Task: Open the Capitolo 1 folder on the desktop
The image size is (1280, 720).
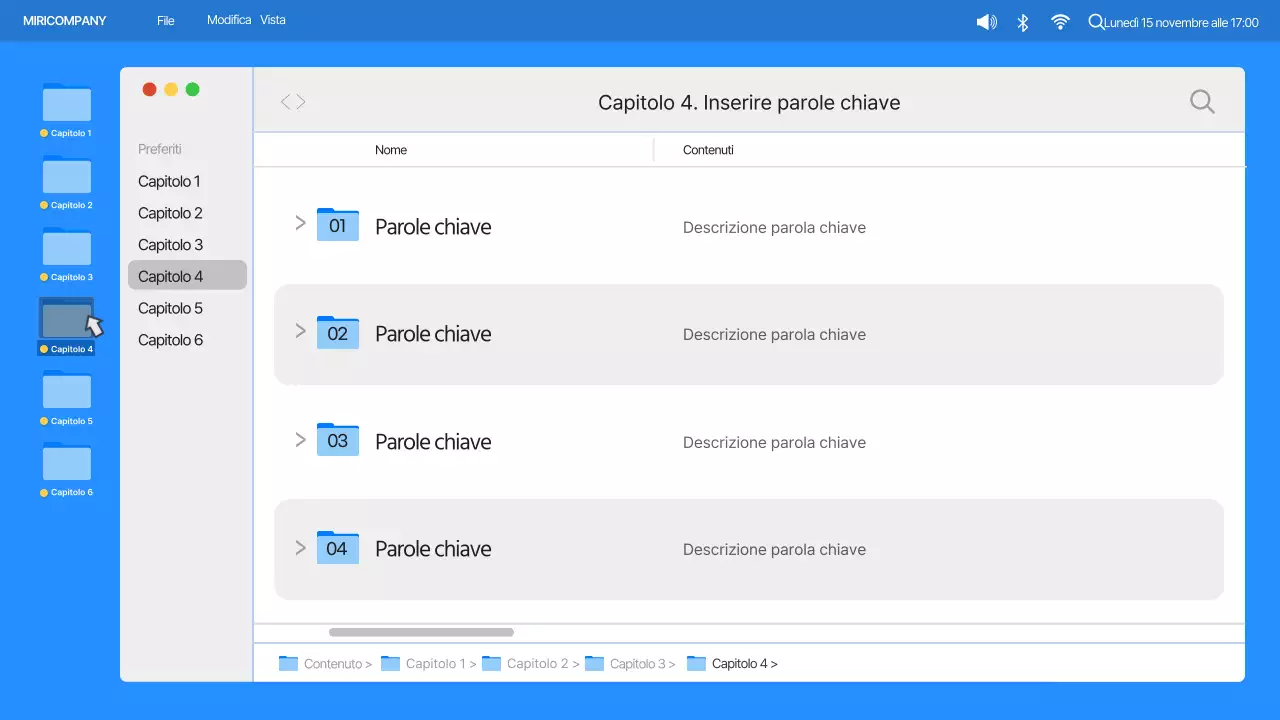Action: click(66, 103)
